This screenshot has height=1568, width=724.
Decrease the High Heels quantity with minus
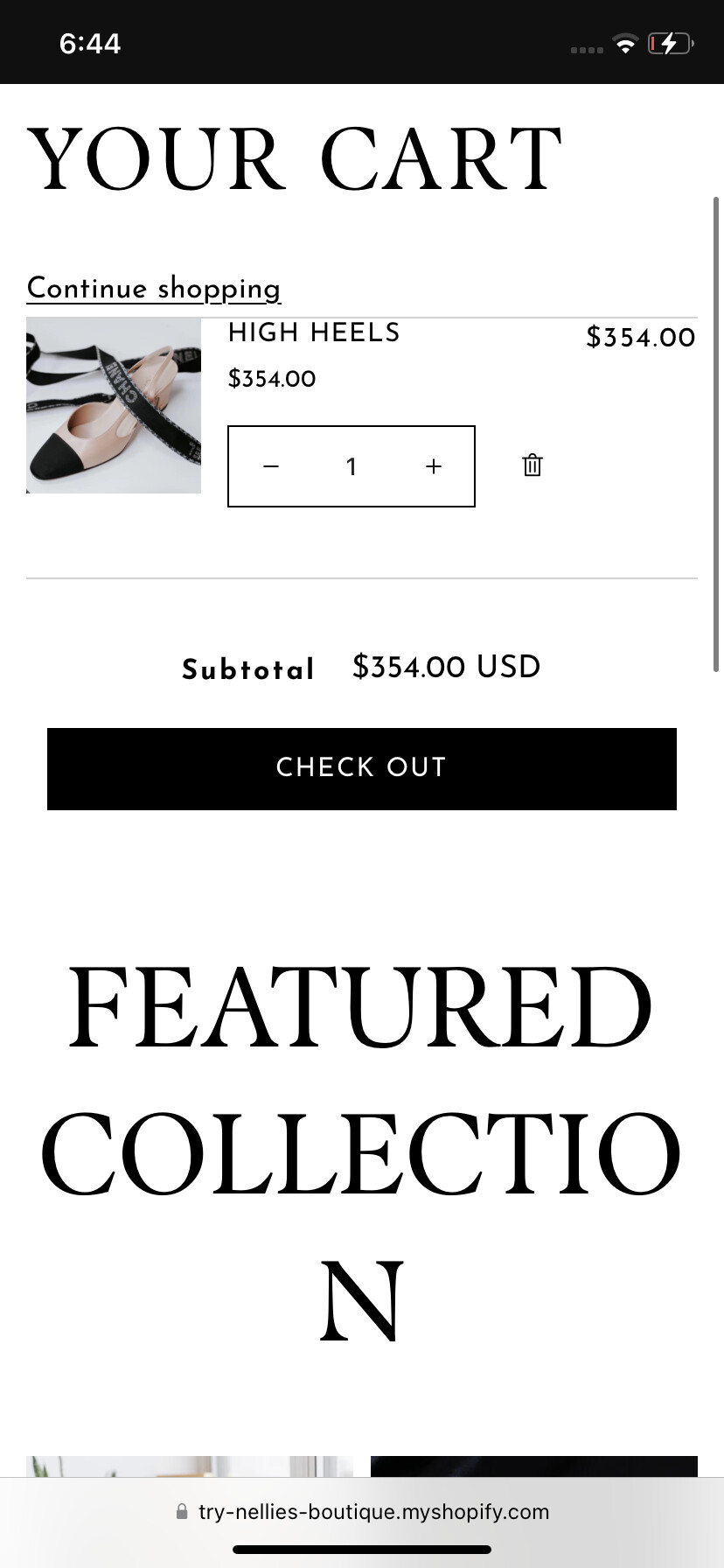coord(271,466)
